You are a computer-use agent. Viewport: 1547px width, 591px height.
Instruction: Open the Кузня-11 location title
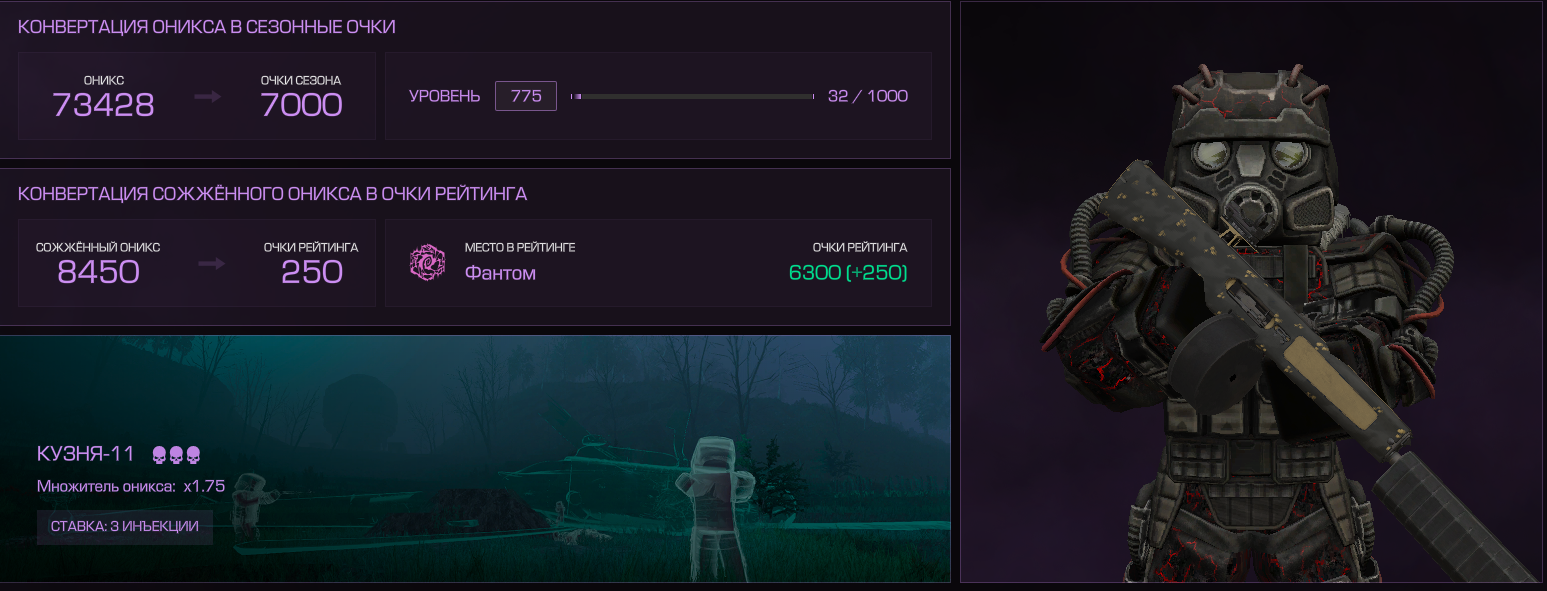click(x=85, y=454)
